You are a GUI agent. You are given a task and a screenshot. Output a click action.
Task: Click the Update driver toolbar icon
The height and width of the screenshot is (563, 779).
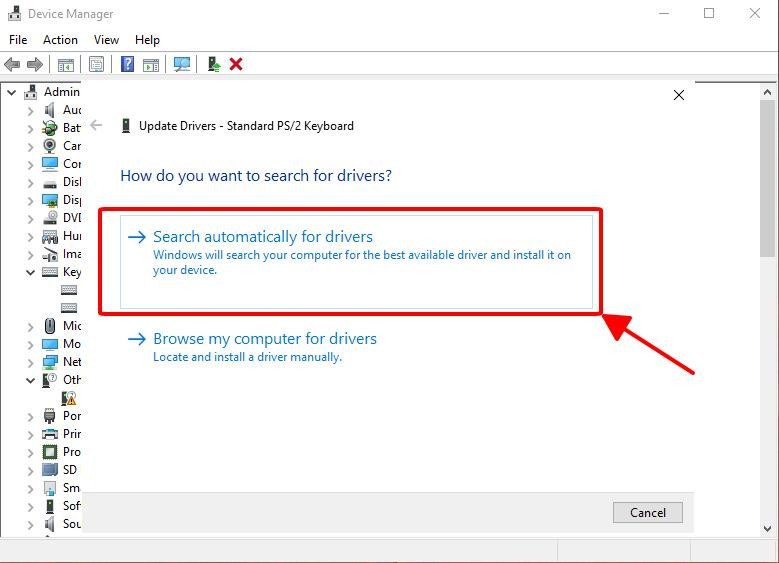point(213,64)
